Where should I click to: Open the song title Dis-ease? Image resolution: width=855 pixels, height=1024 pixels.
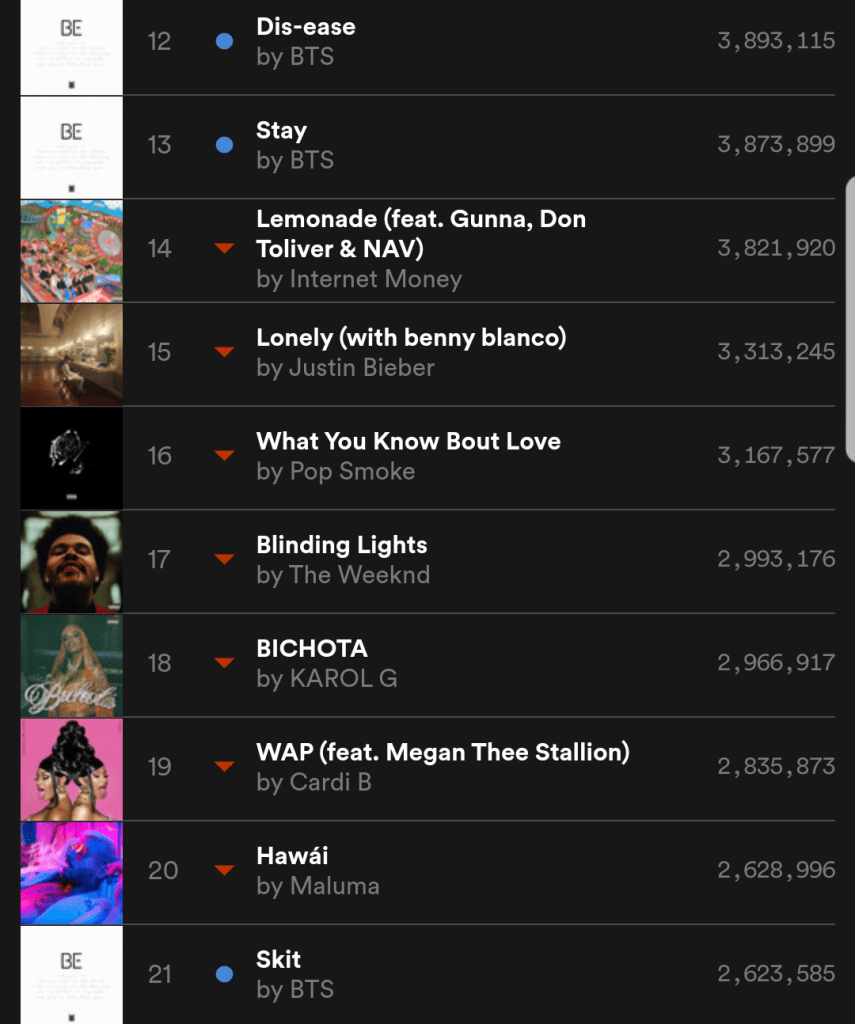point(306,27)
